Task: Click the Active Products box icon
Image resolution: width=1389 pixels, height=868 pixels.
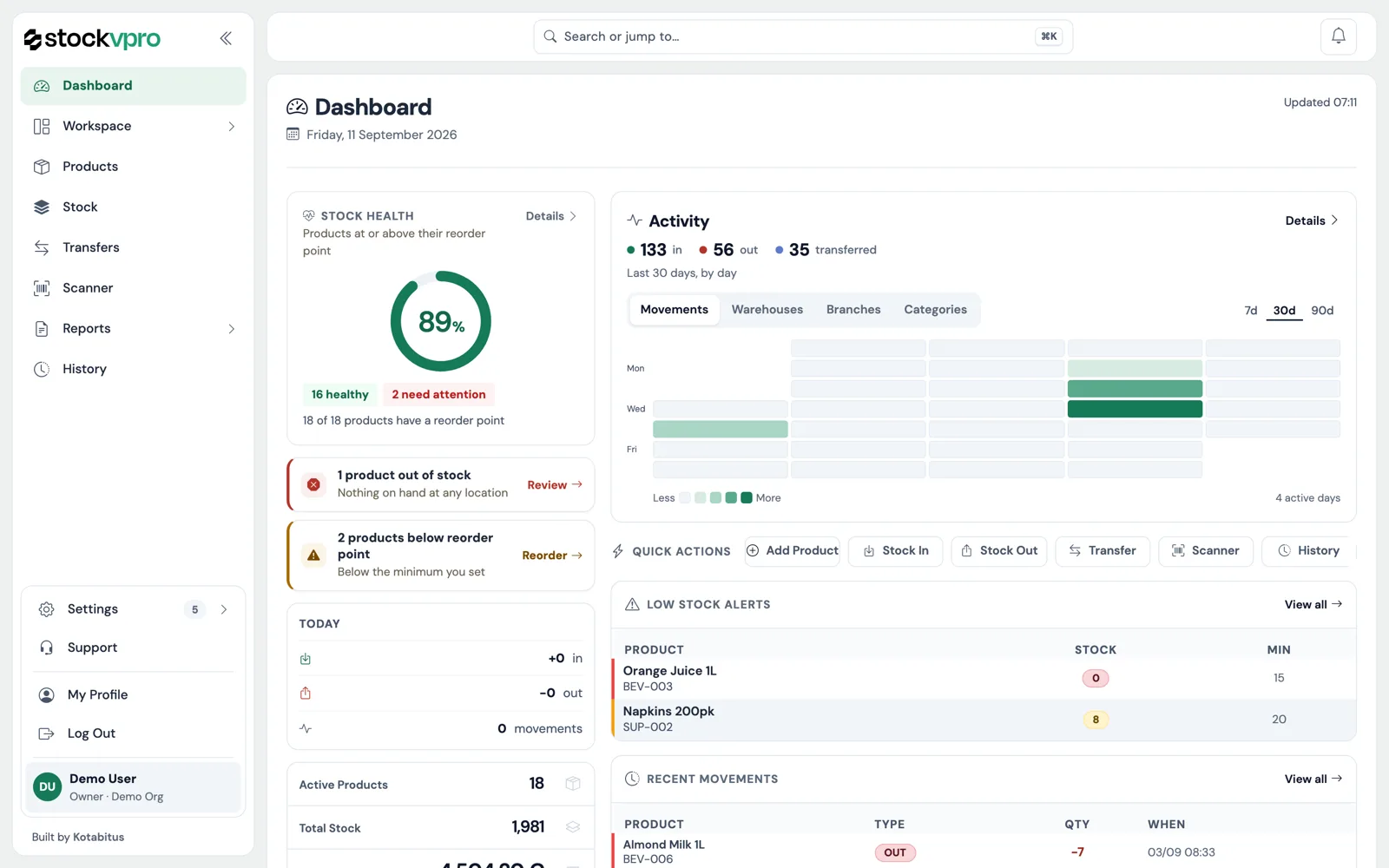Action: [573, 784]
